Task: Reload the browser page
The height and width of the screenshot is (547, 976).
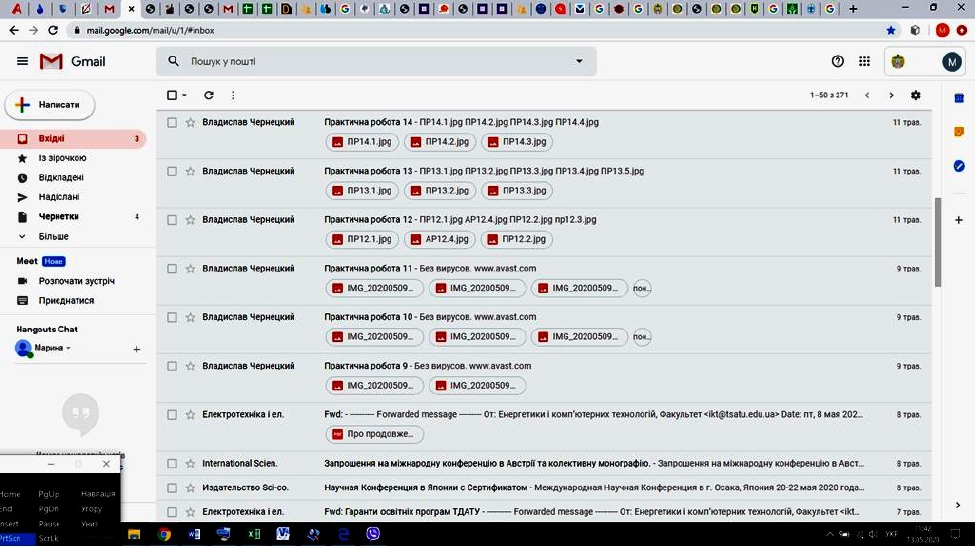Action: 53,30
